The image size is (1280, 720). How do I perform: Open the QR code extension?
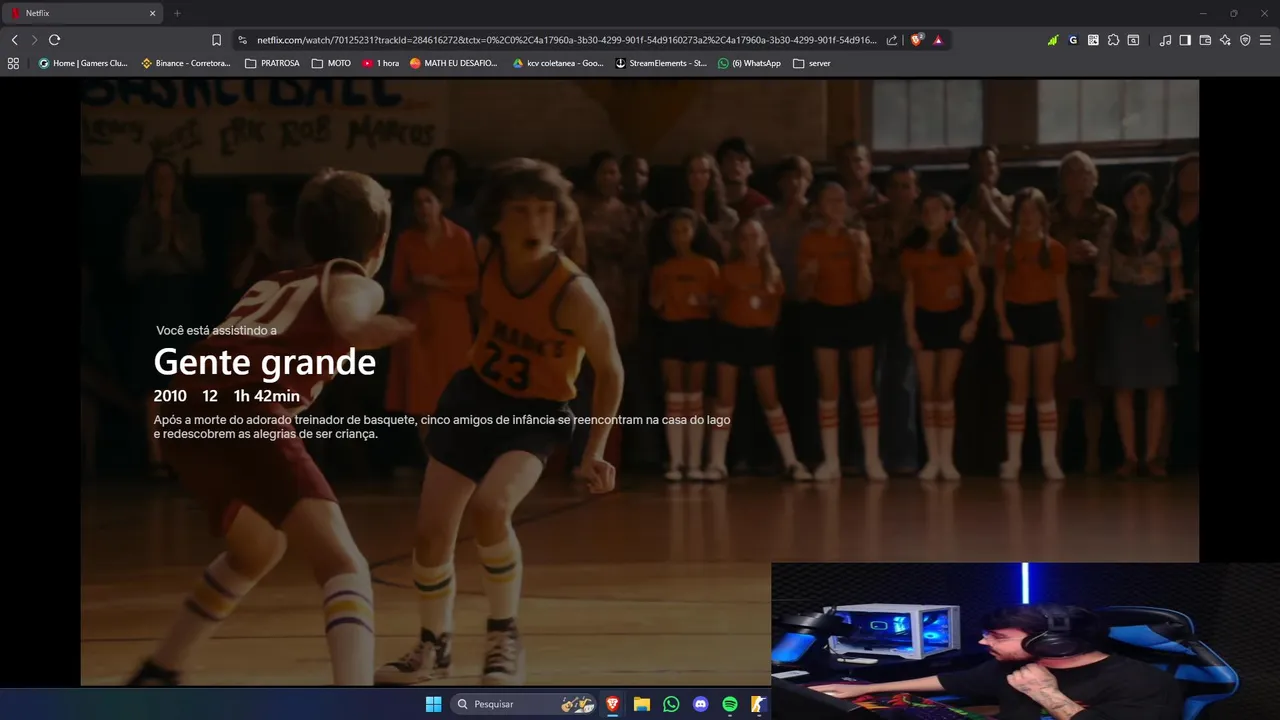click(x=1093, y=40)
